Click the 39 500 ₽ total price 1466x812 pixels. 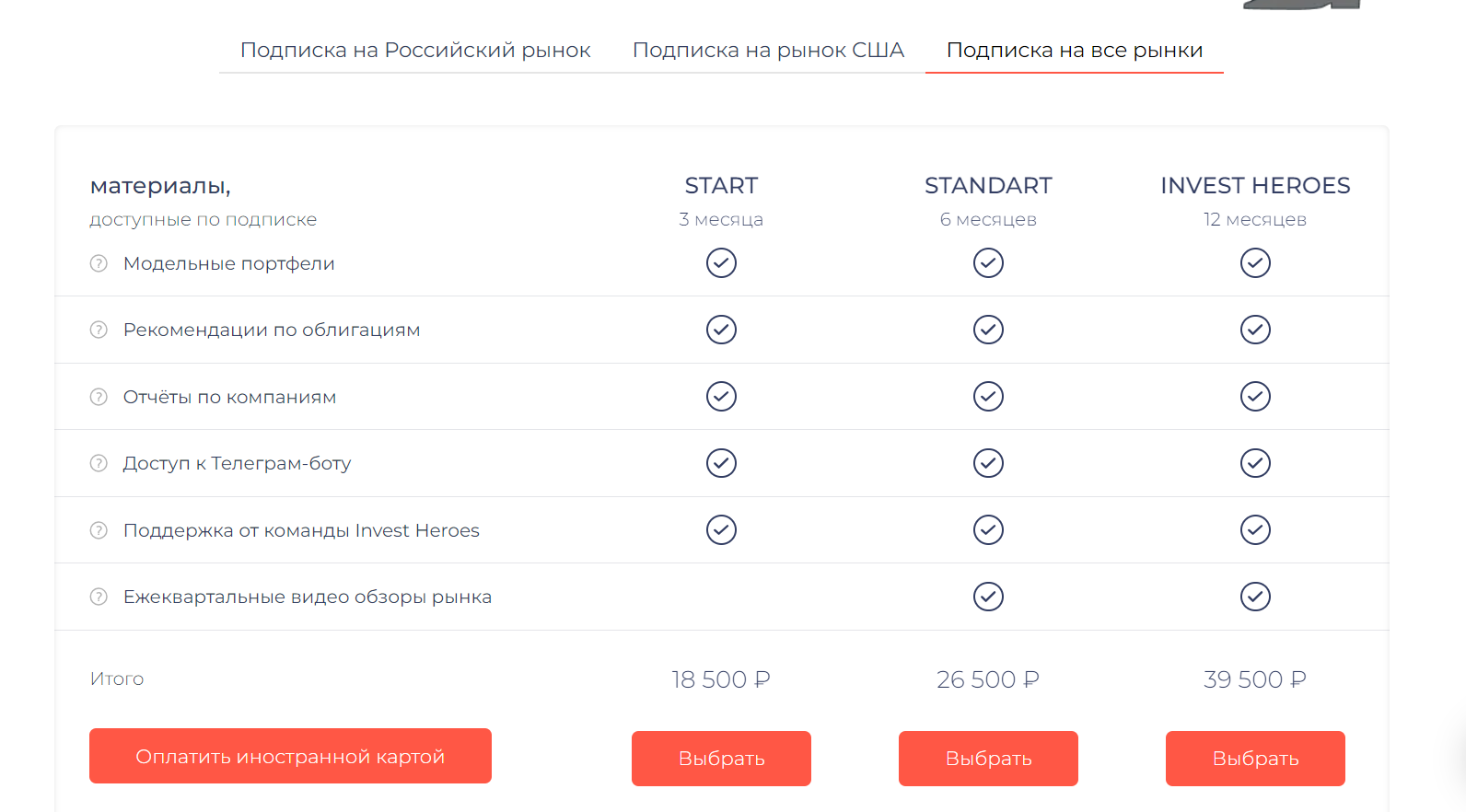(x=1255, y=679)
